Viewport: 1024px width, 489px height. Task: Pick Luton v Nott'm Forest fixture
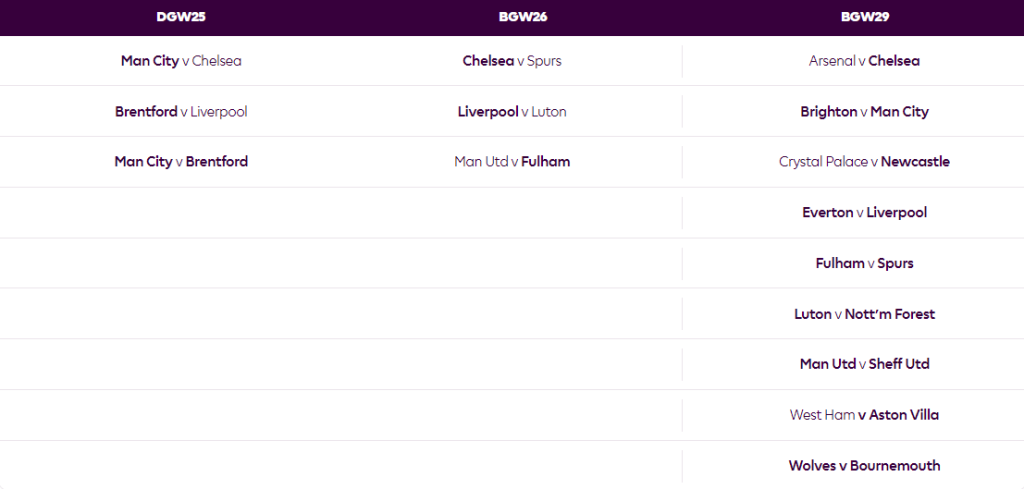coord(864,314)
